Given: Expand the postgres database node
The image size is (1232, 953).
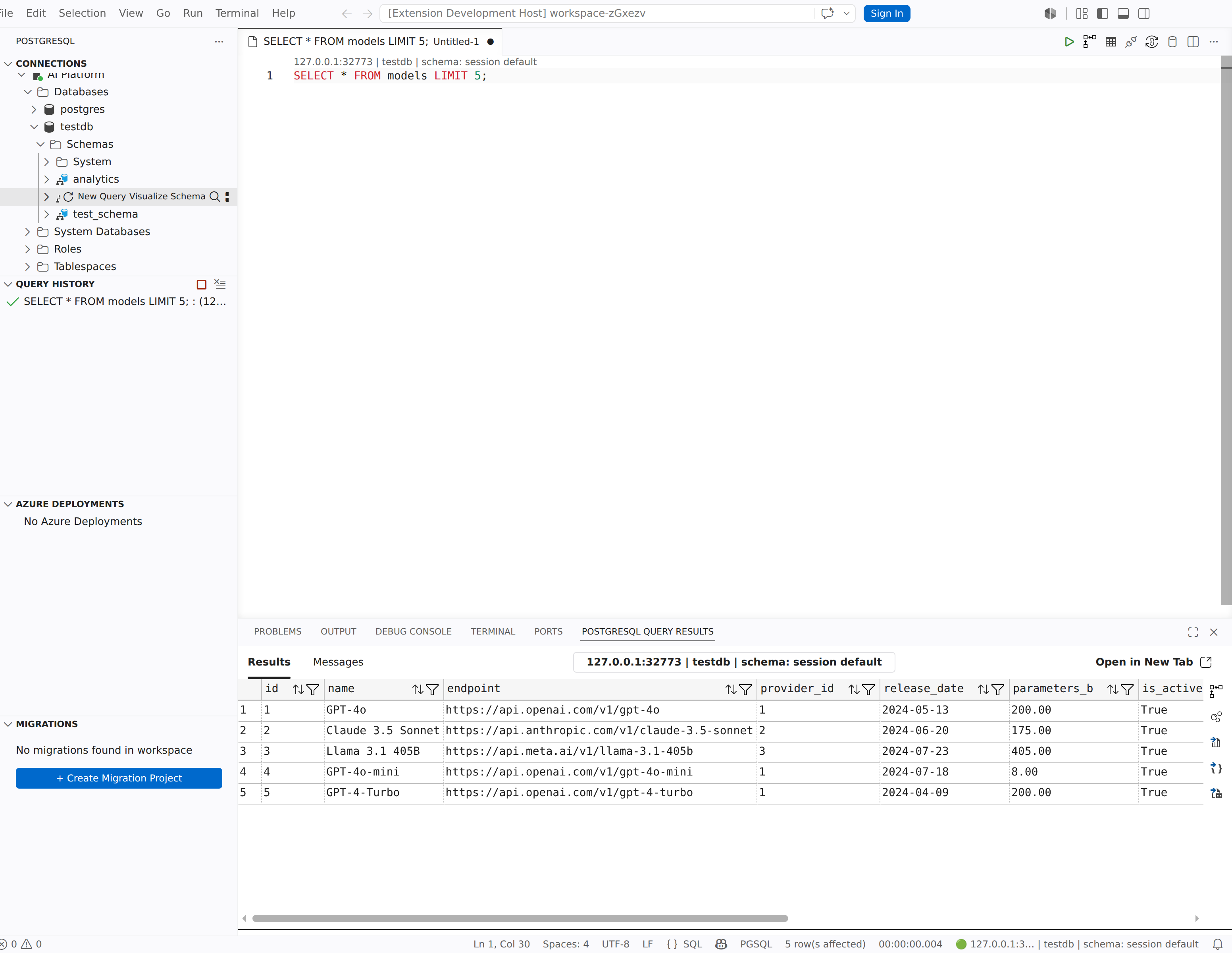Looking at the screenshot, I should (34, 110).
